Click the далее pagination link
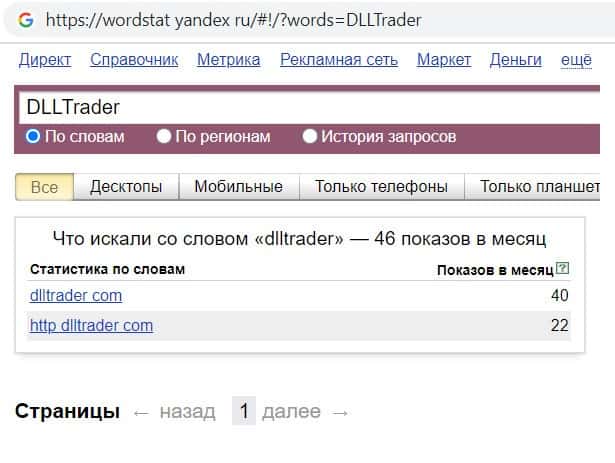Image resolution: width=615 pixels, height=463 pixels. pos(291,411)
